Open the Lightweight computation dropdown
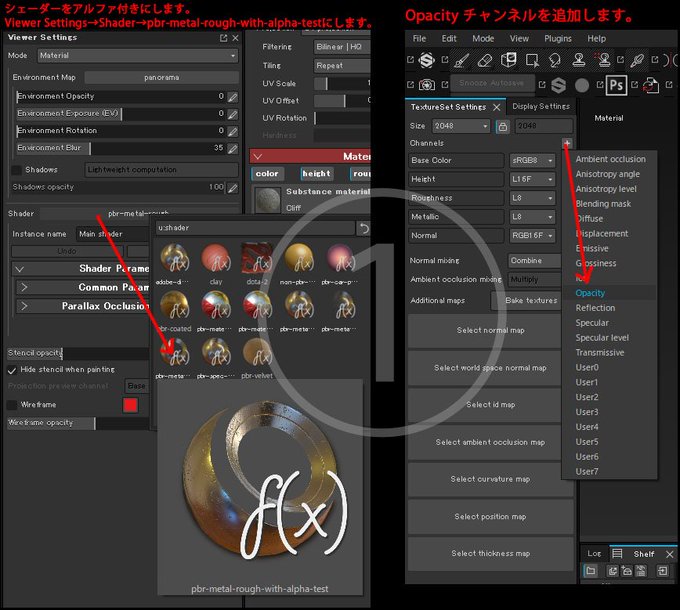The width and height of the screenshot is (680, 610). coord(161,170)
